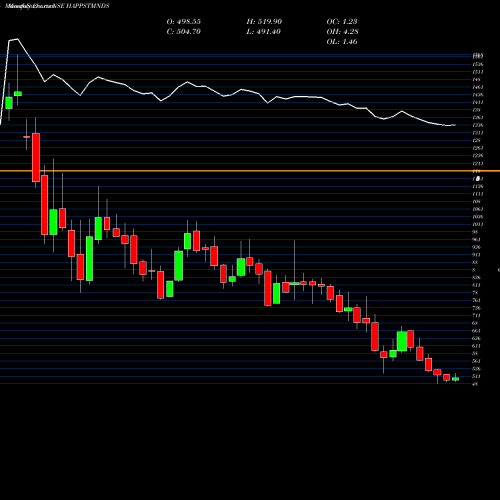This screenshot has height=500, width=500.
Task: Click the 'OL: 1.46' percentage reading
Action: pos(342,42)
